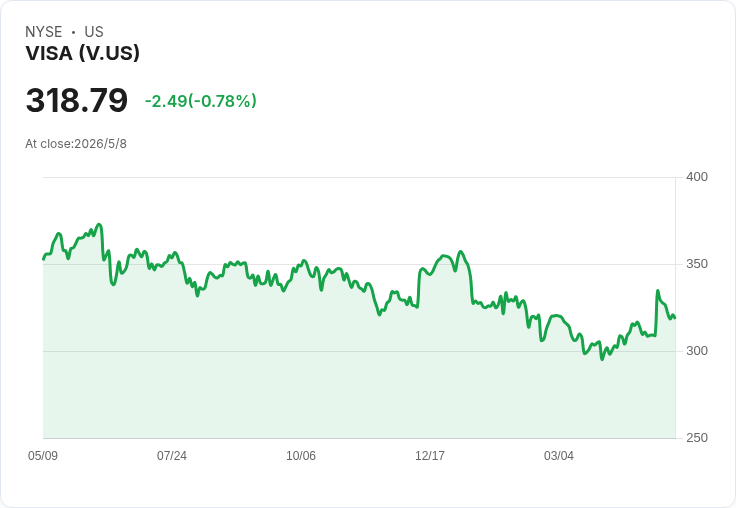Click the US market label
736x508 pixels.
click(94, 32)
